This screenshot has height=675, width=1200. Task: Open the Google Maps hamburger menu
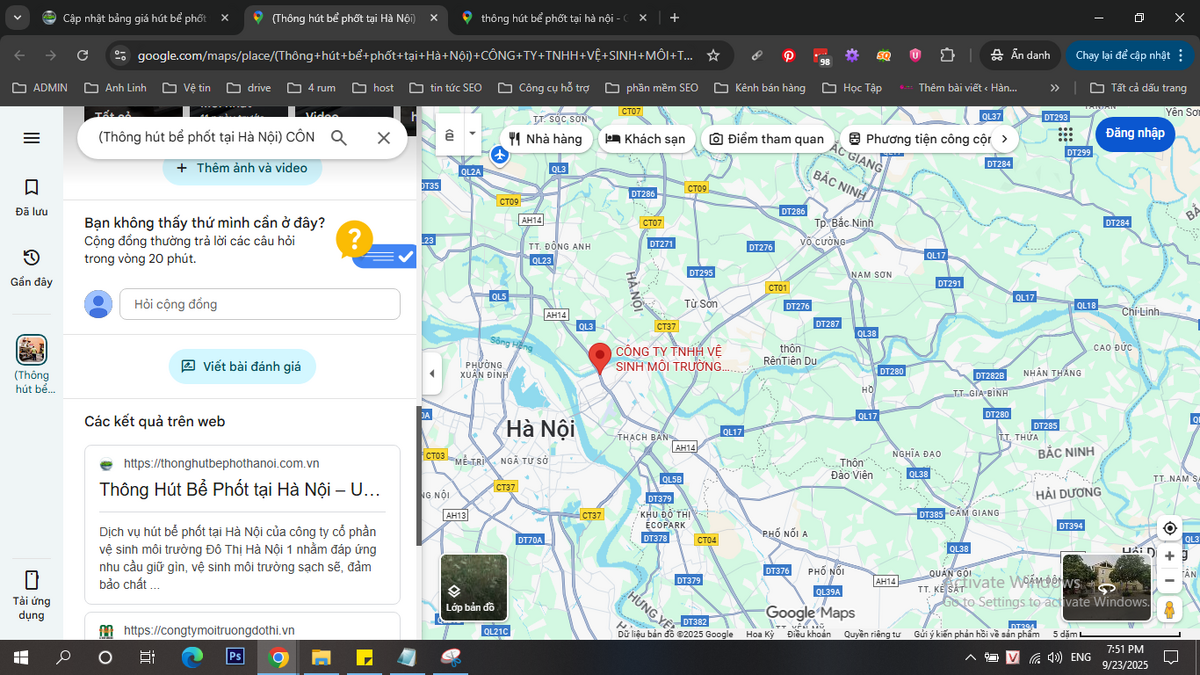[x=31, y=138]
